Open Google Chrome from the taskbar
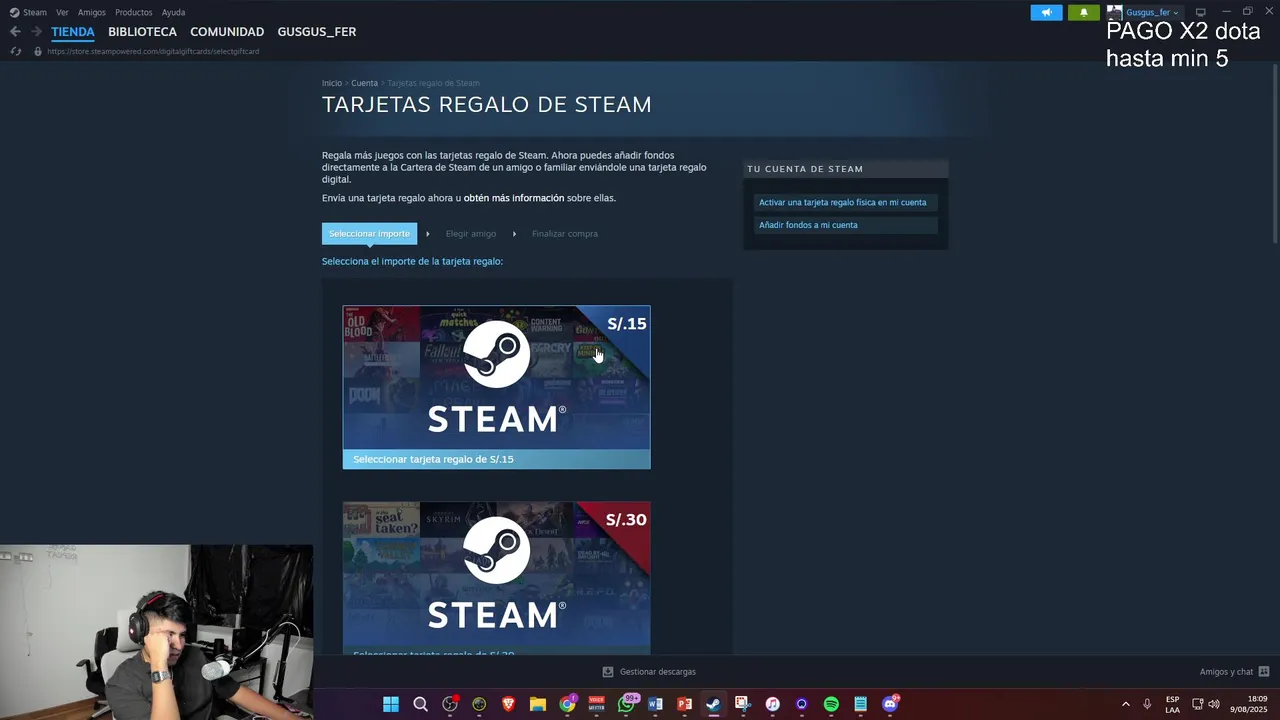This screenshot has width=1280, height=720. point(567,704)
